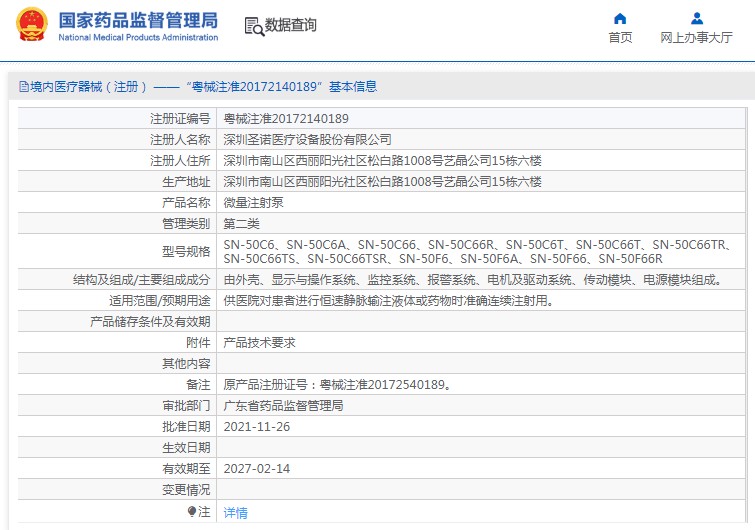This screenshot has height=530, width=755.
Task: Select 广东省药品监督管理局 approval department
Action: (x=283, y=406)
